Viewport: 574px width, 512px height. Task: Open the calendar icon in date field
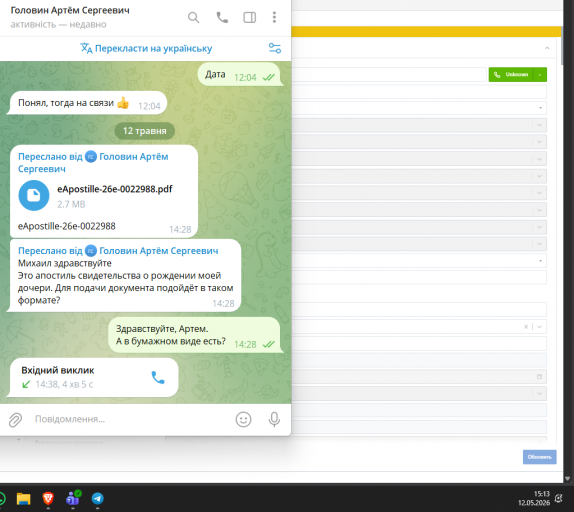[x=539, y=377]
